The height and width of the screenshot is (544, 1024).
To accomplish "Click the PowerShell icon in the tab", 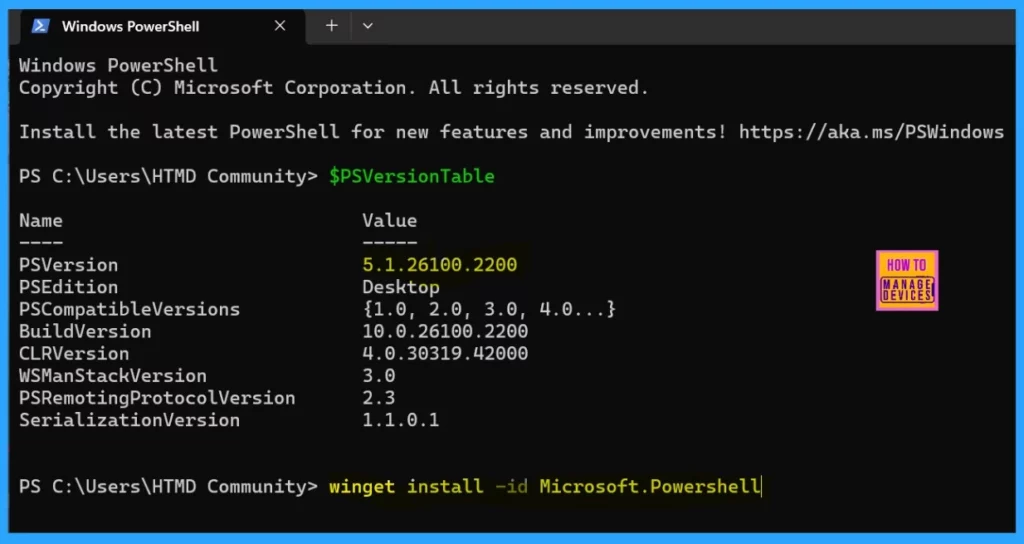I will (x=41, y=27).
